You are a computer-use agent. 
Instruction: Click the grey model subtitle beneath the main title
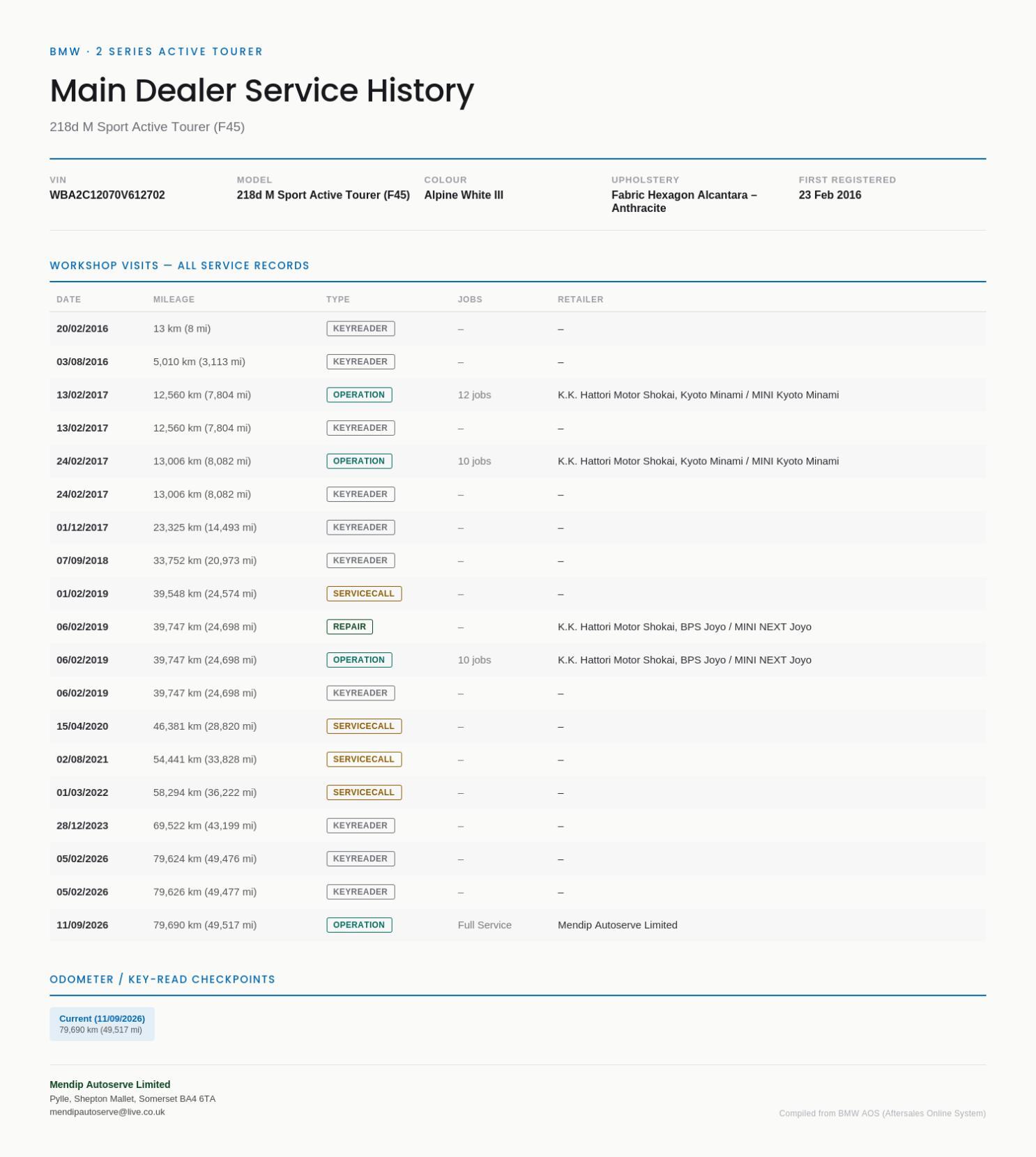click(x=147, y=127)
